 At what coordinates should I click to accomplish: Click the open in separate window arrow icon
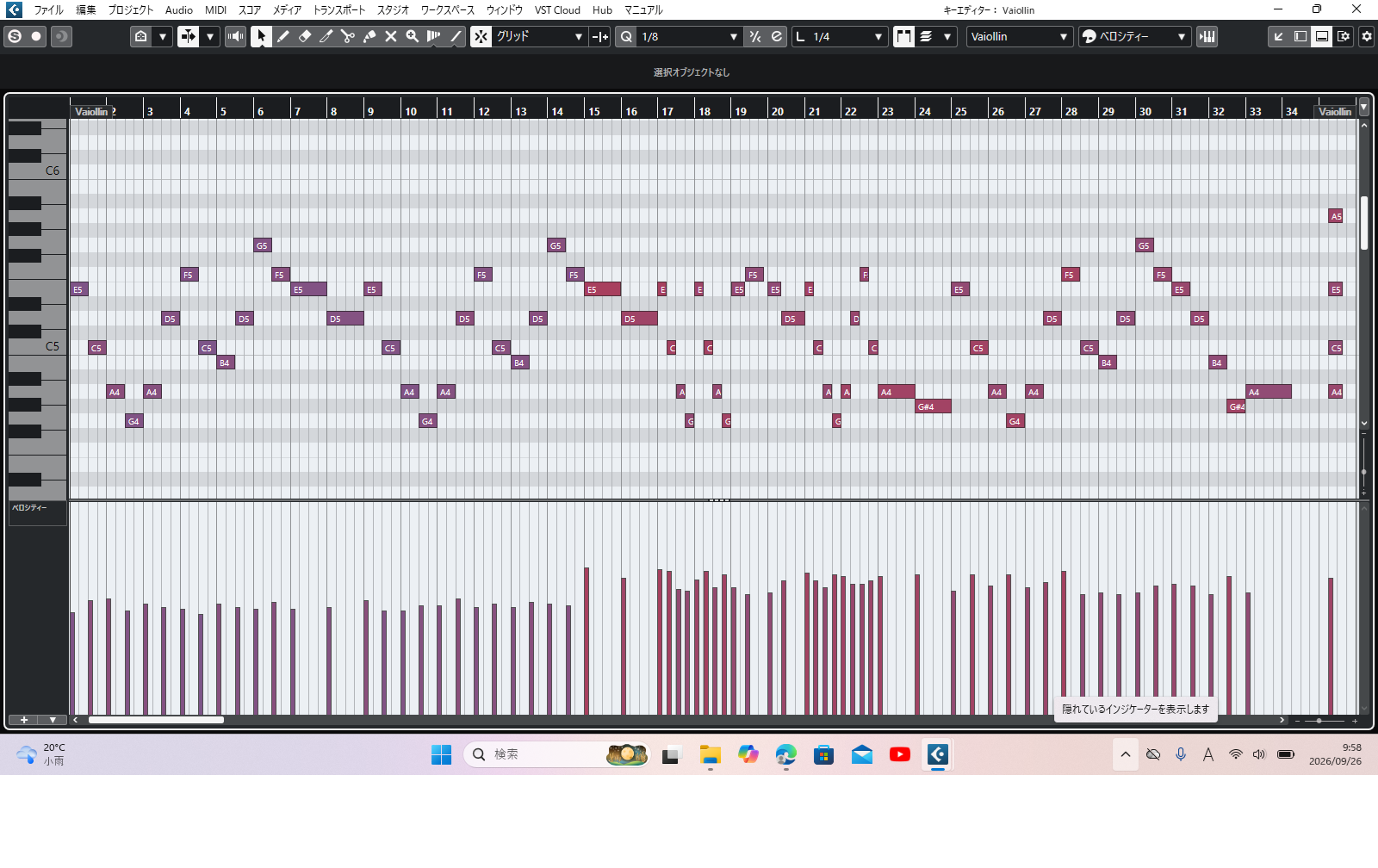(1279, 36)
